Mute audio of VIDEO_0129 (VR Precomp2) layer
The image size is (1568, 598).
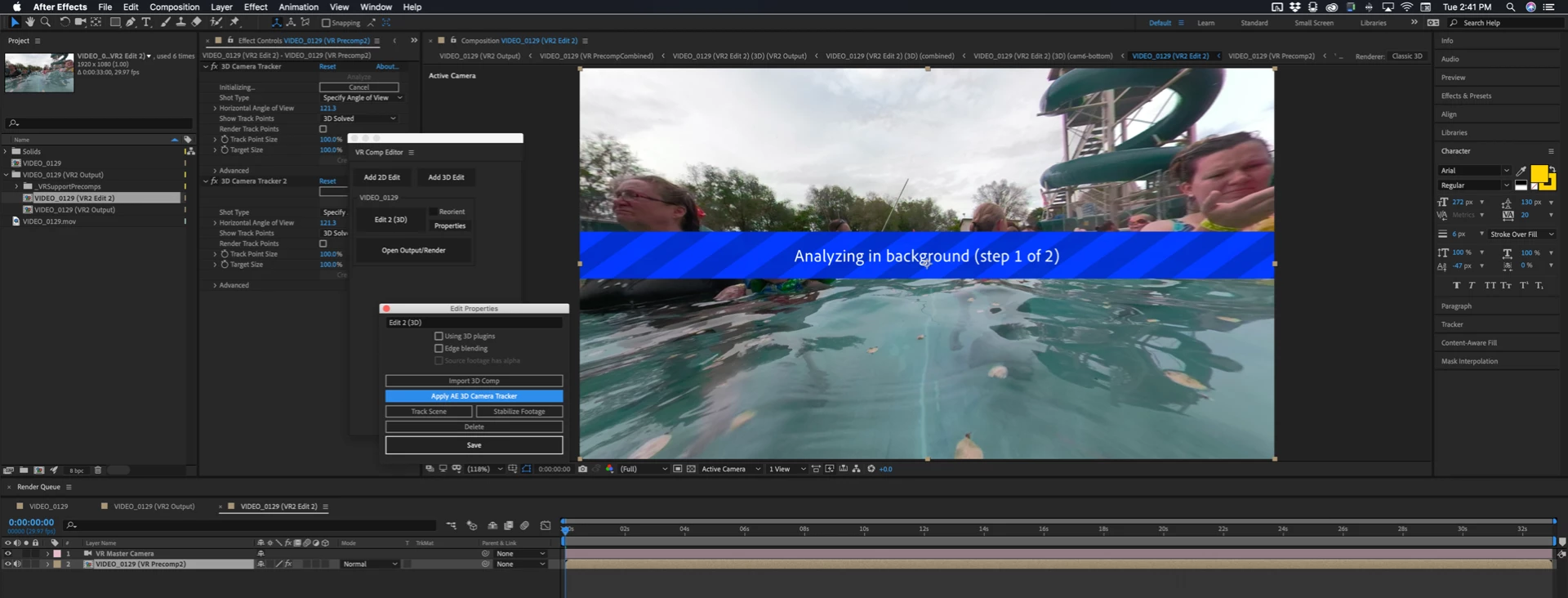(x=17, y=564)
